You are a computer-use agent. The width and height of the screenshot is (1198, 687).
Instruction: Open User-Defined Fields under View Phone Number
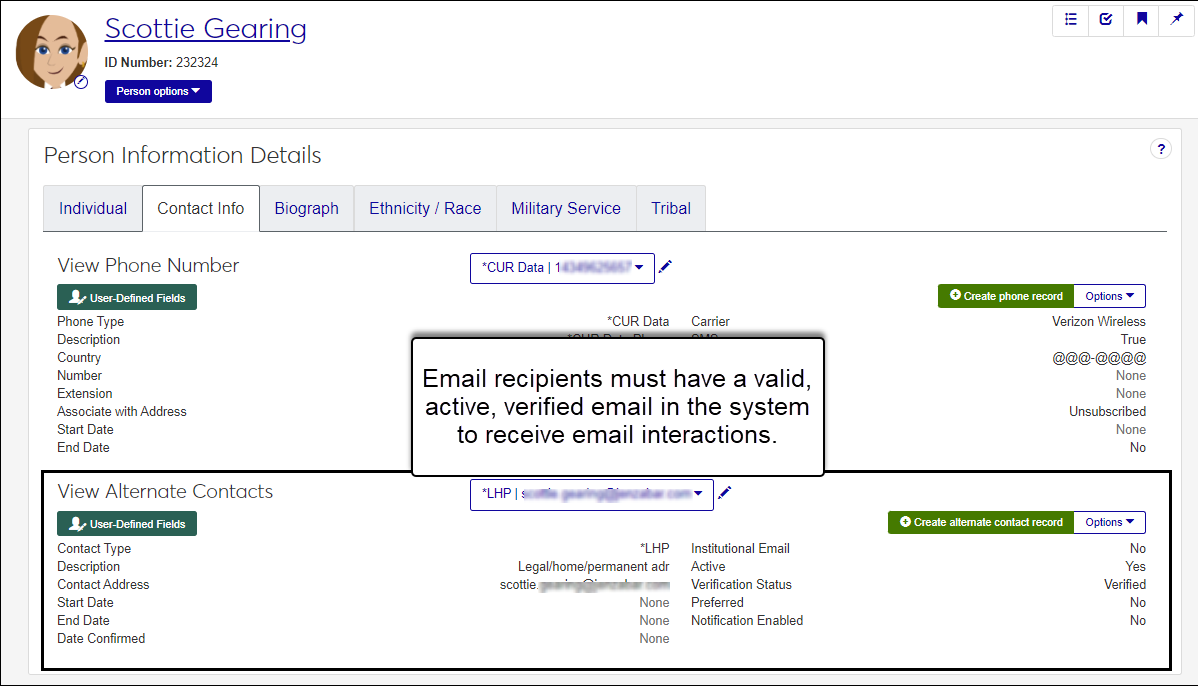pyautogui.click(x=127, y=297)
